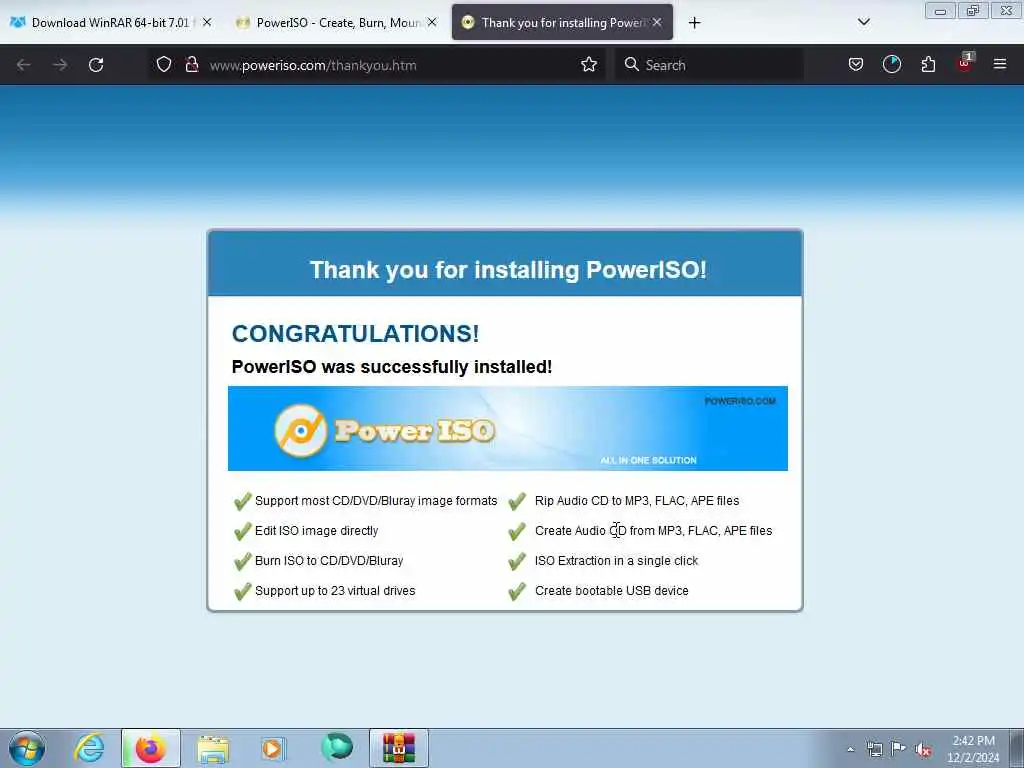Close the Thank you for installing tab
This screenshot has height=768, width=1024.
[x=657, y=22]
